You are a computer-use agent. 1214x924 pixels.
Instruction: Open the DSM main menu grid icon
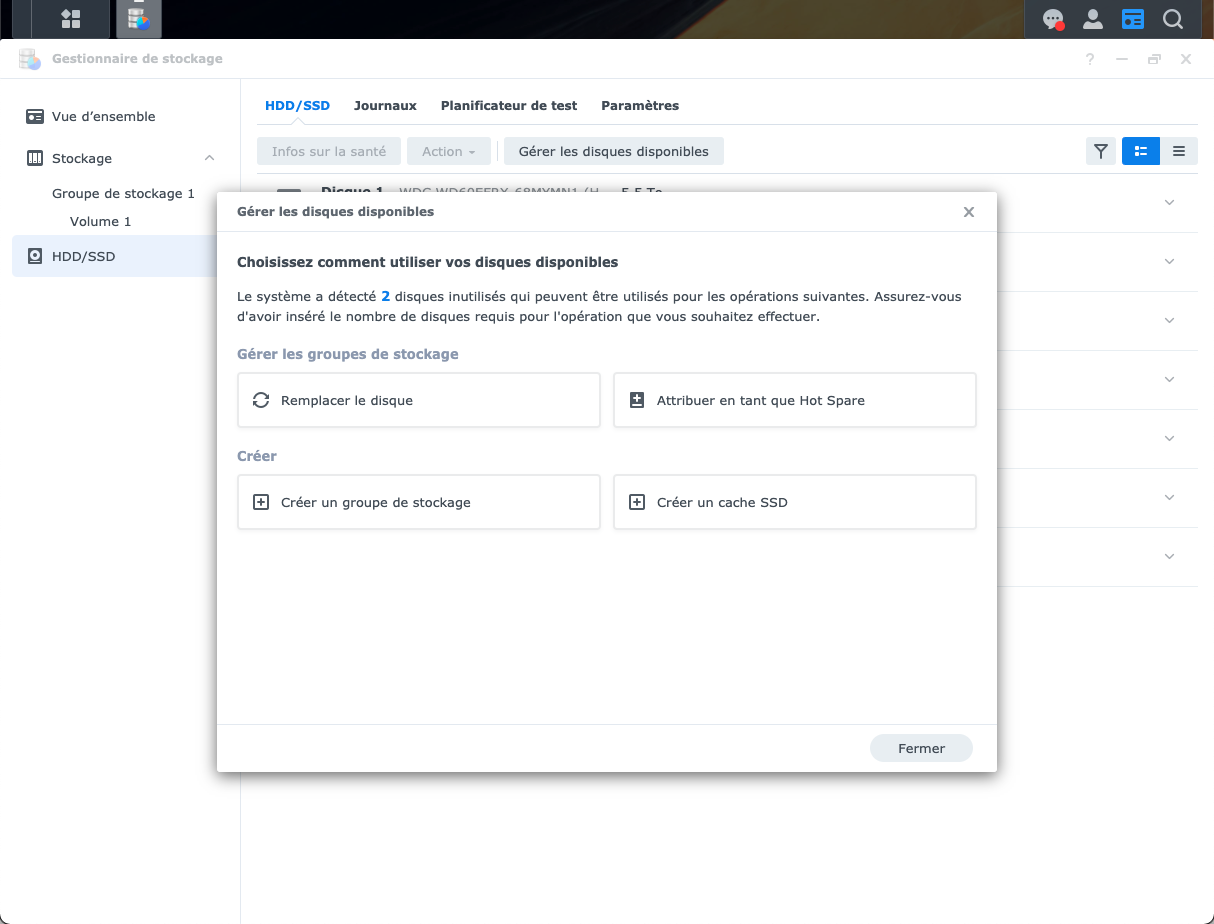[x=70, y=19]
